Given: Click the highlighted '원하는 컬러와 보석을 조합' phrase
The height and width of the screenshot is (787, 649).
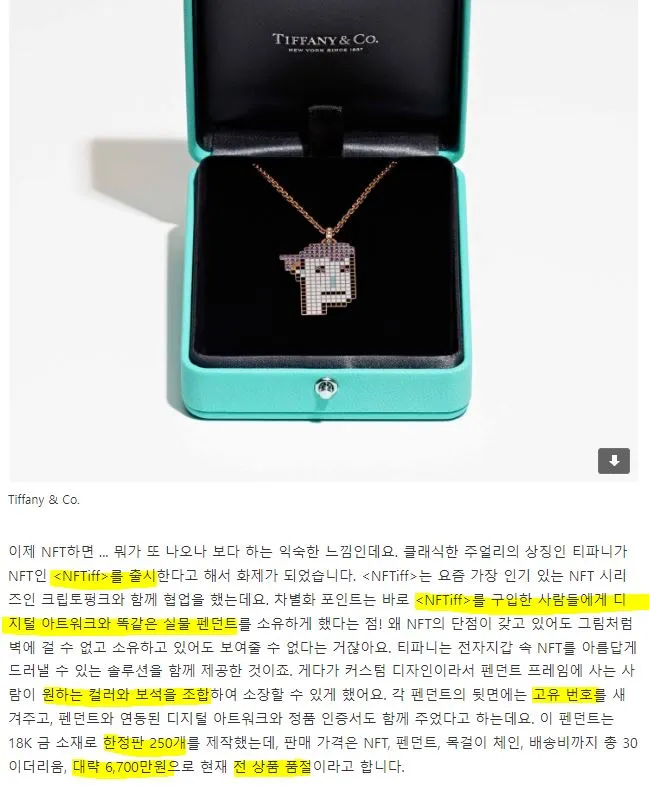Looking at the screenshot, I should (126, 695).
